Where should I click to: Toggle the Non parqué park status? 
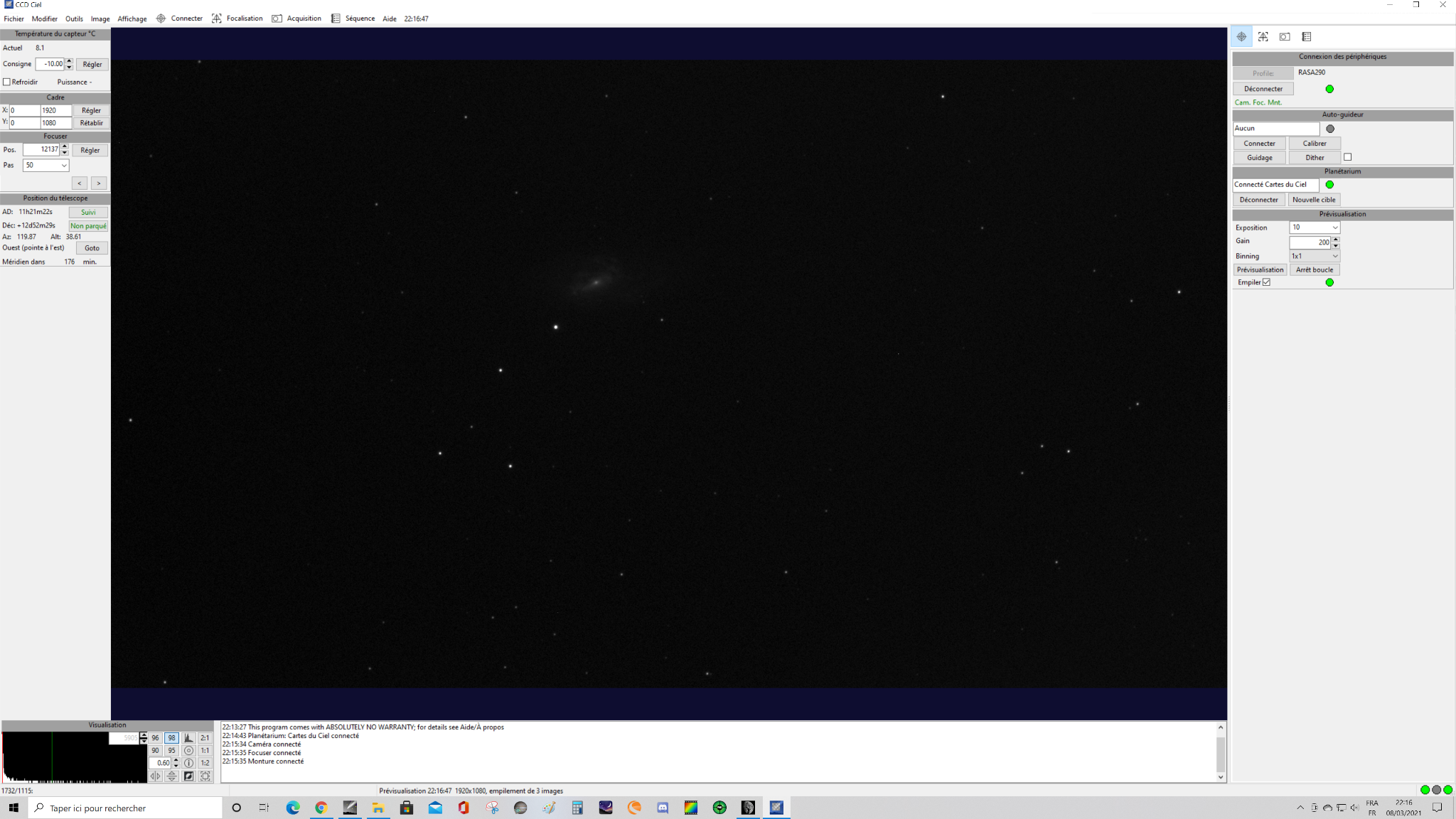[x=88, y=226]
